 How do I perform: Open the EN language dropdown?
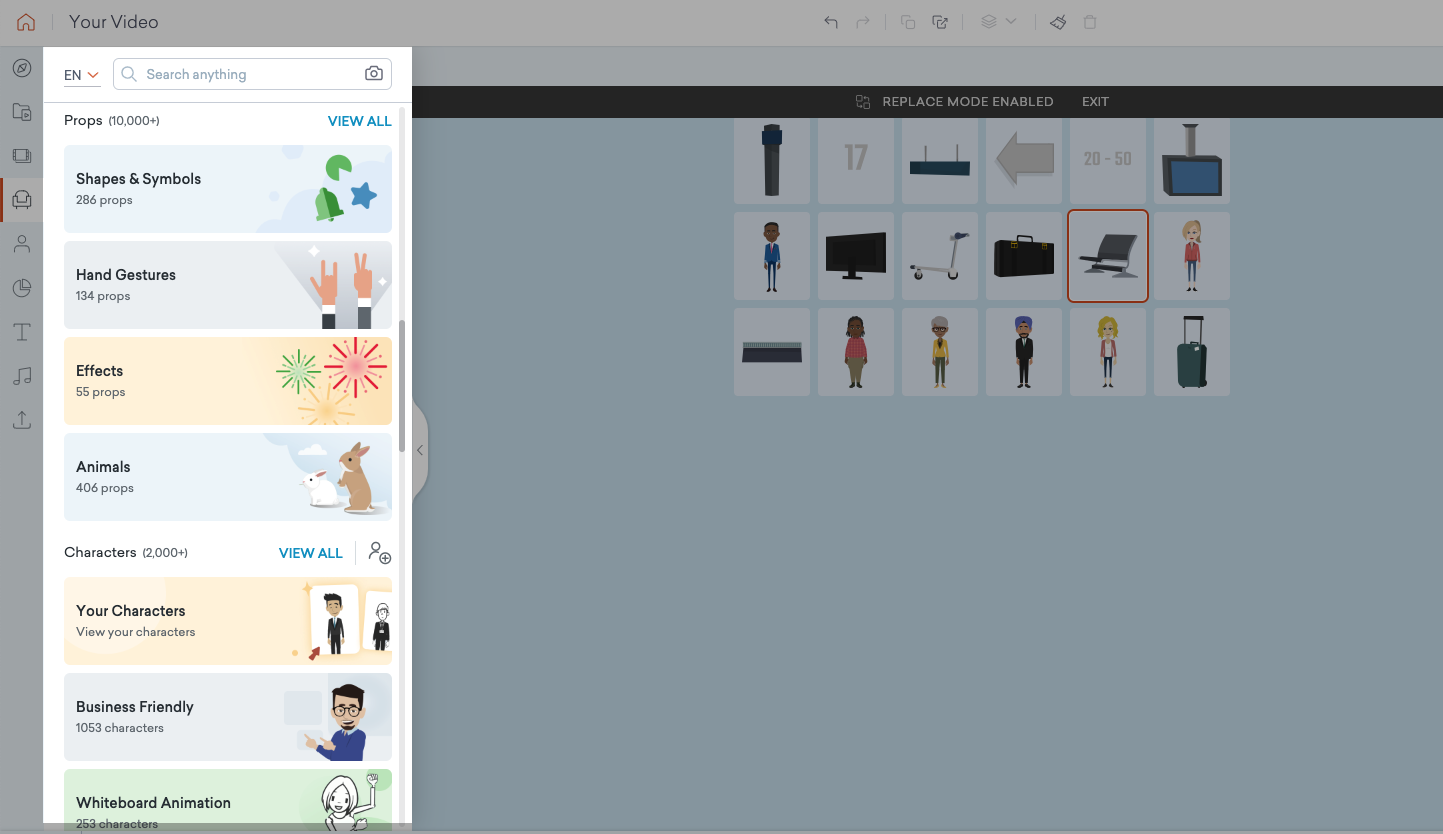81,75
